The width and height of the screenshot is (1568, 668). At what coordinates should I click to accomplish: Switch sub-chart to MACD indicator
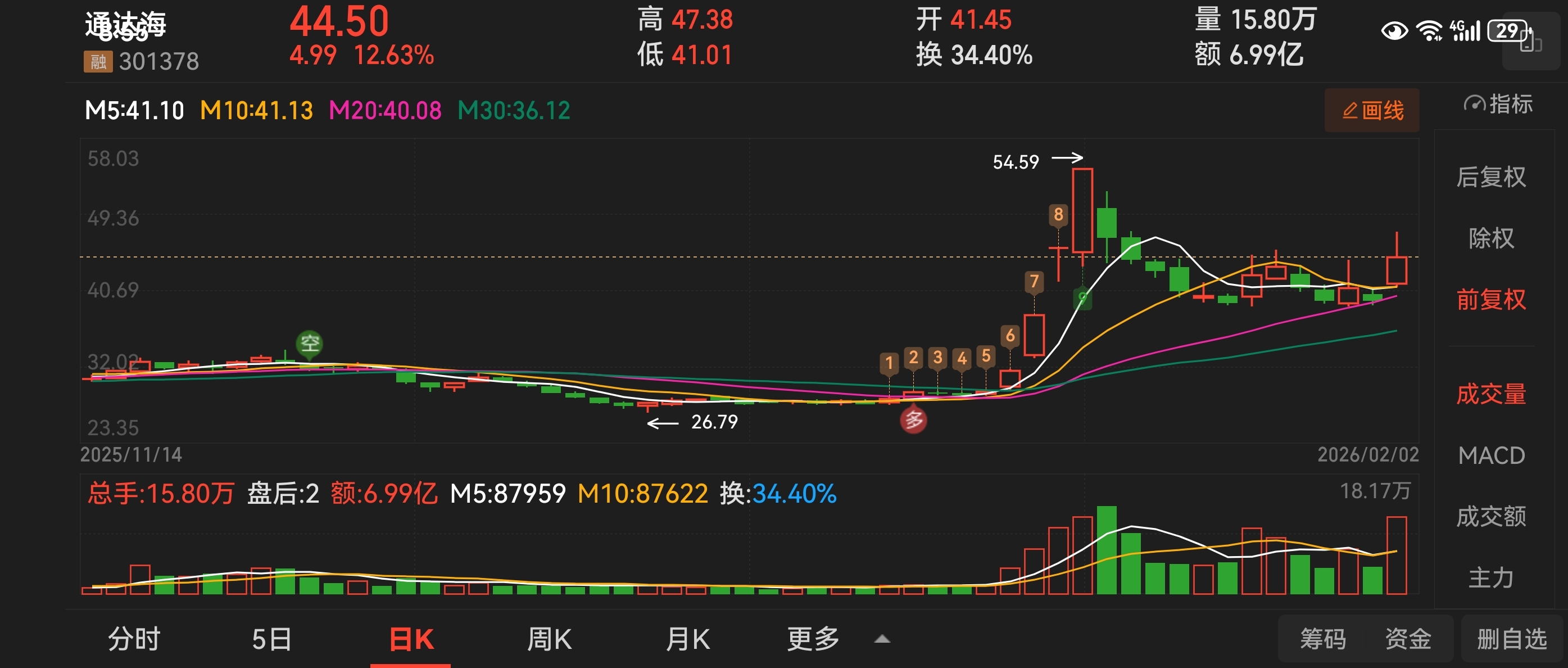[x=1490, y=455]
